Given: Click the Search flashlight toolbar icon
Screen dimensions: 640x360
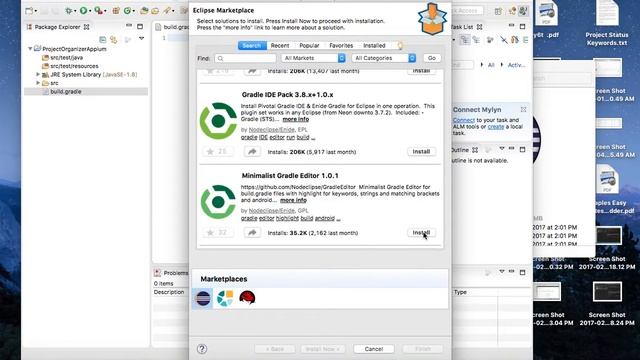Looking at the screenshot, I should (167, 11).
